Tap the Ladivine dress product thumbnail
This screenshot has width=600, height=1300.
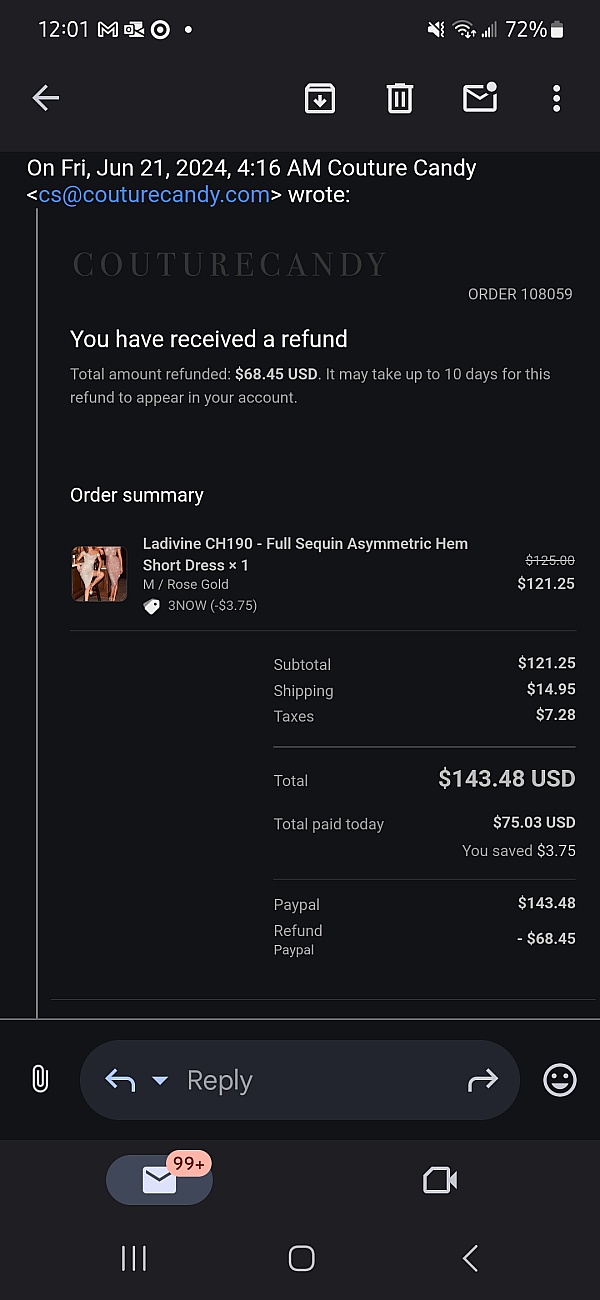click(99, 573)
